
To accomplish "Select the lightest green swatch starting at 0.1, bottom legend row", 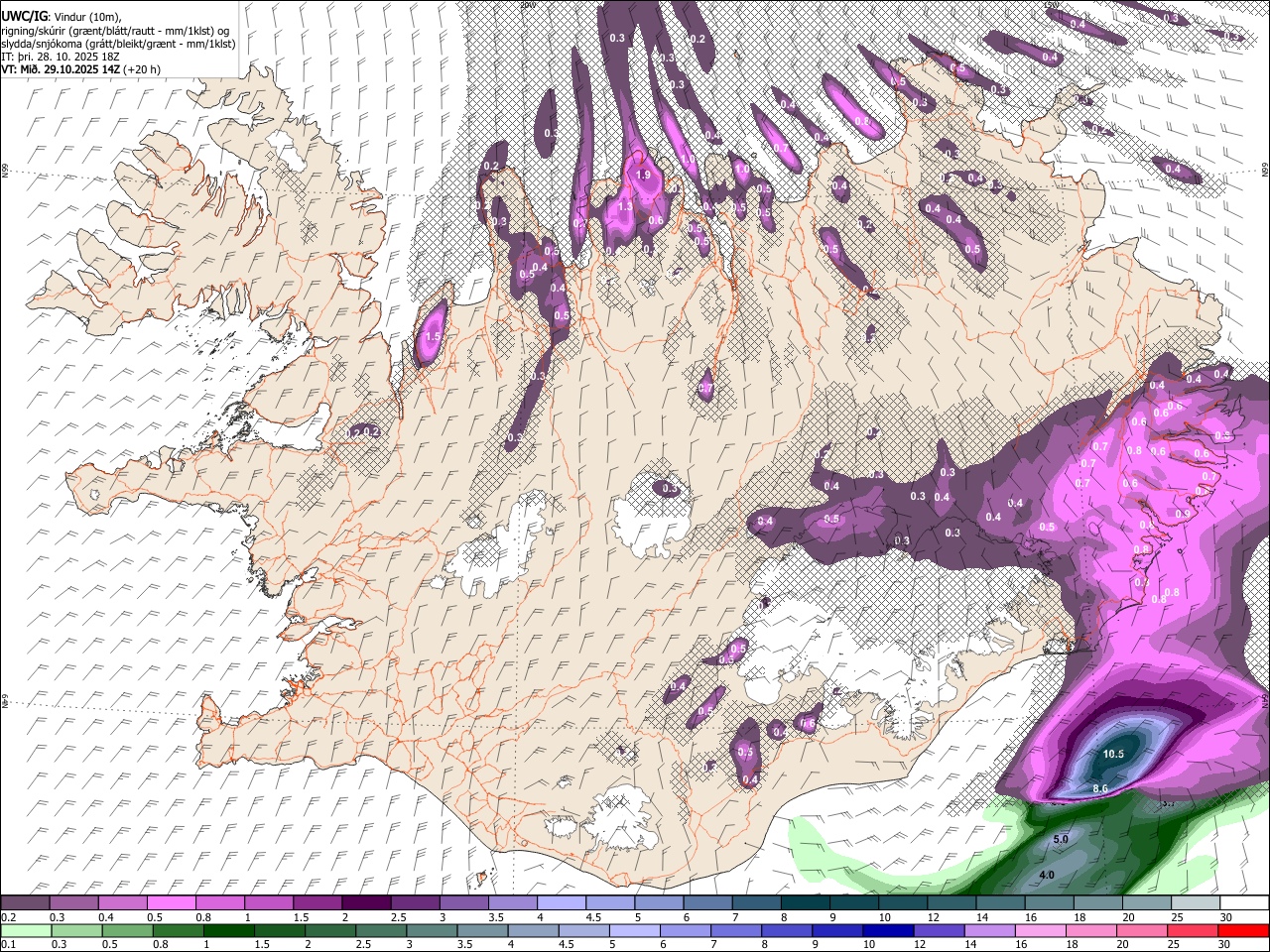I will (x=25, y=930).
